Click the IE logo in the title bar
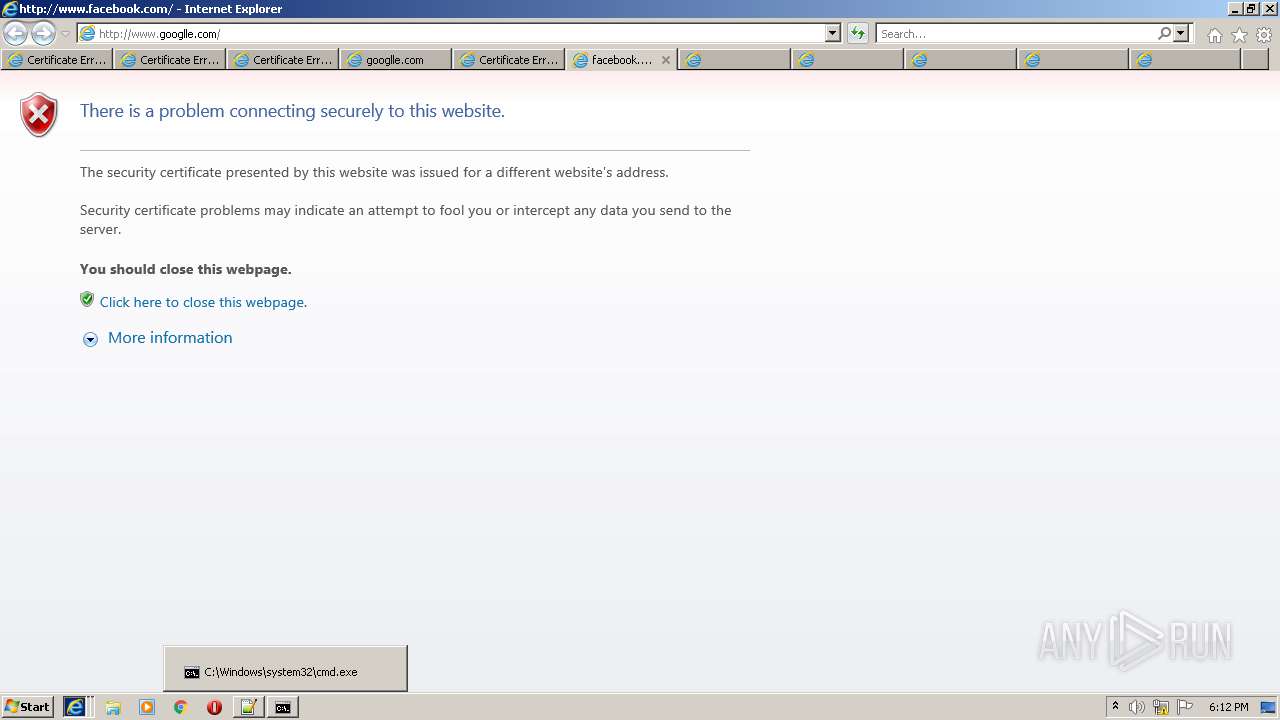The height and width of the screenshot is (720, 1280). click(x=9, y=8)
